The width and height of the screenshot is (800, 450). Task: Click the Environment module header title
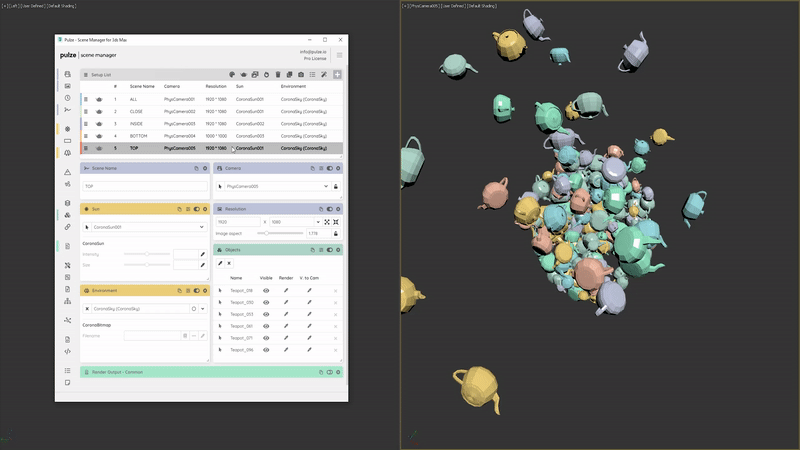point(105,291)
